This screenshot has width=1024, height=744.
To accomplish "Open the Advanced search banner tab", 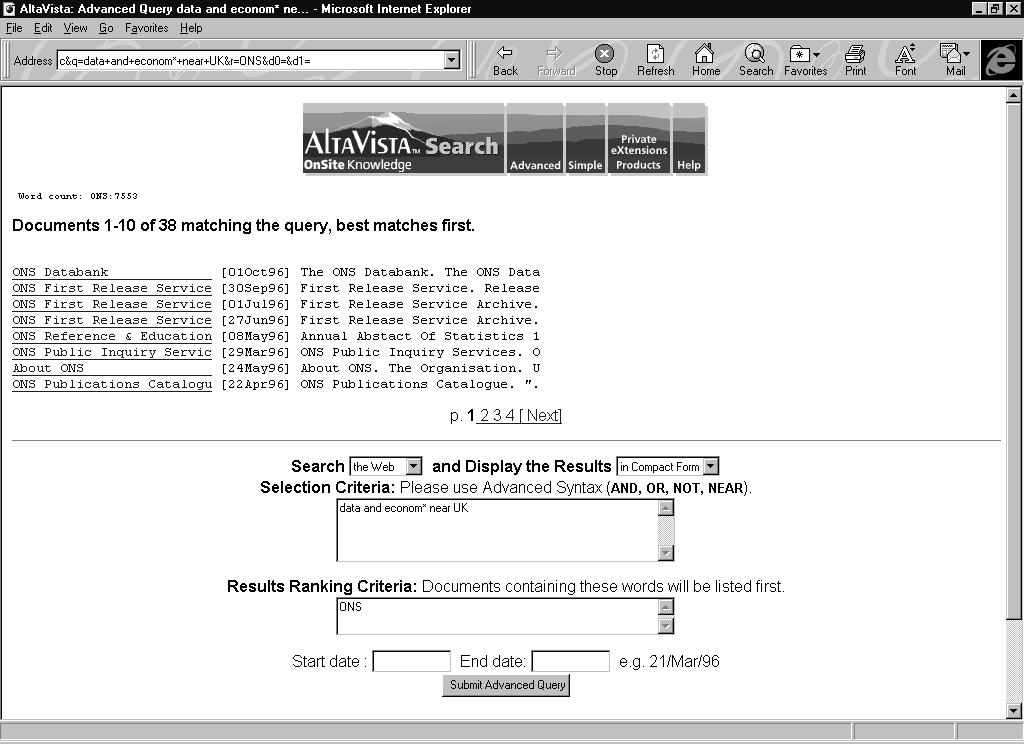I will [x=535, y=138].
